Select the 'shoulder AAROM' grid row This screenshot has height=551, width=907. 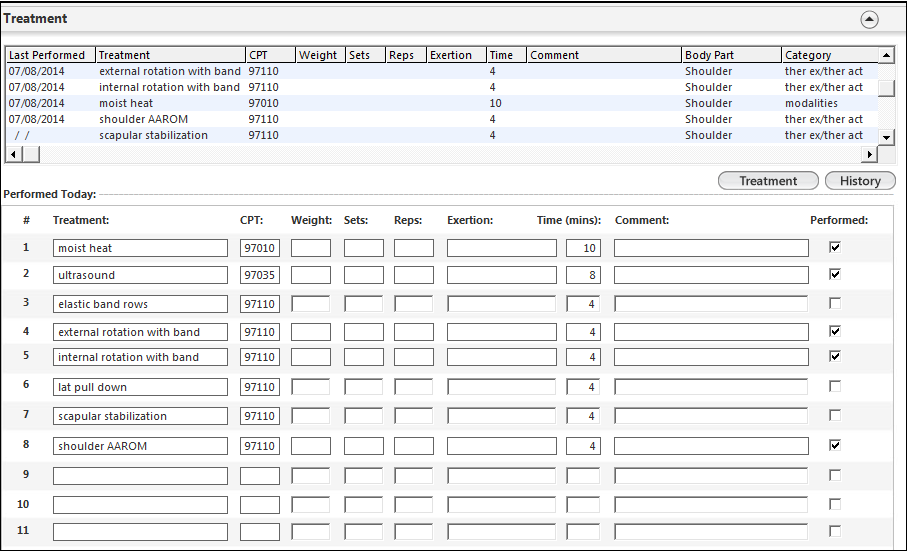pos(442,119)
